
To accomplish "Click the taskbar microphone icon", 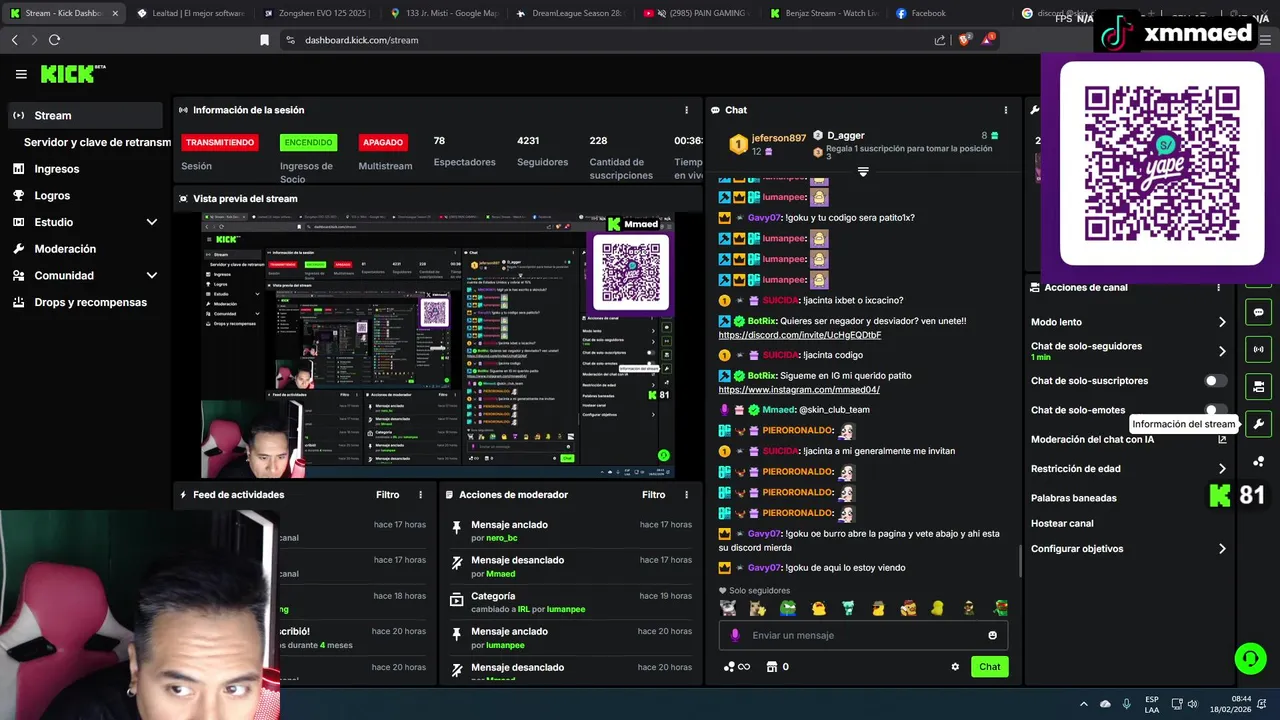I will click(x=1127, y=704).
